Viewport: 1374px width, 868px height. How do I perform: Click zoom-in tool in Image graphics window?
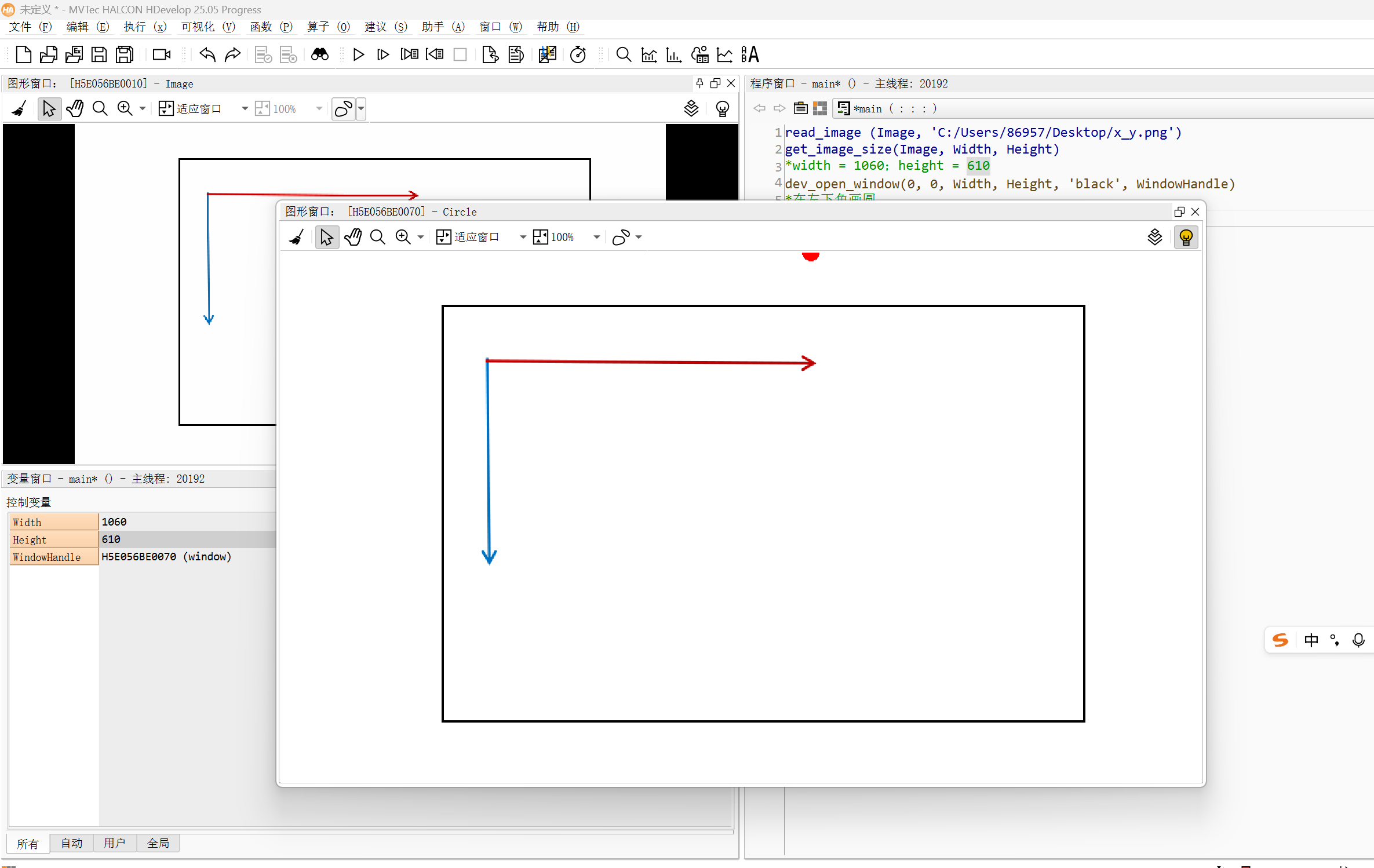pyautogui.click(x=125, y=108)
